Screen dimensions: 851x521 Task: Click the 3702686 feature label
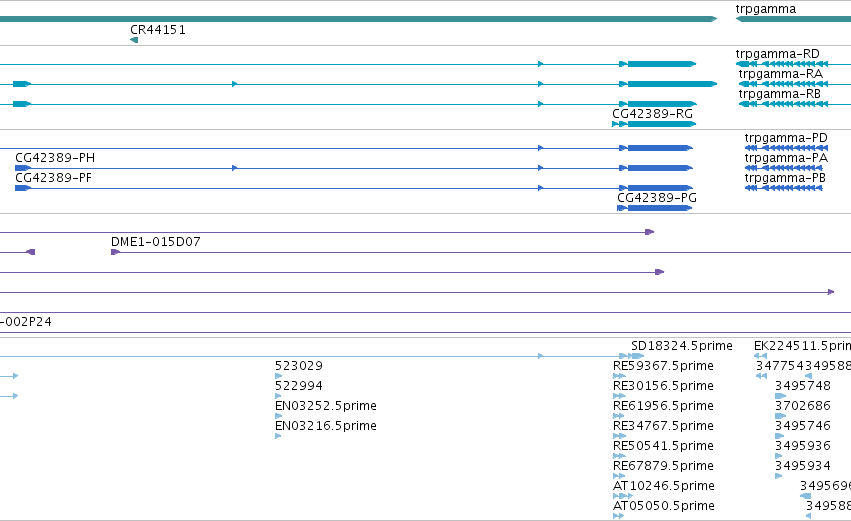[803, 406]
